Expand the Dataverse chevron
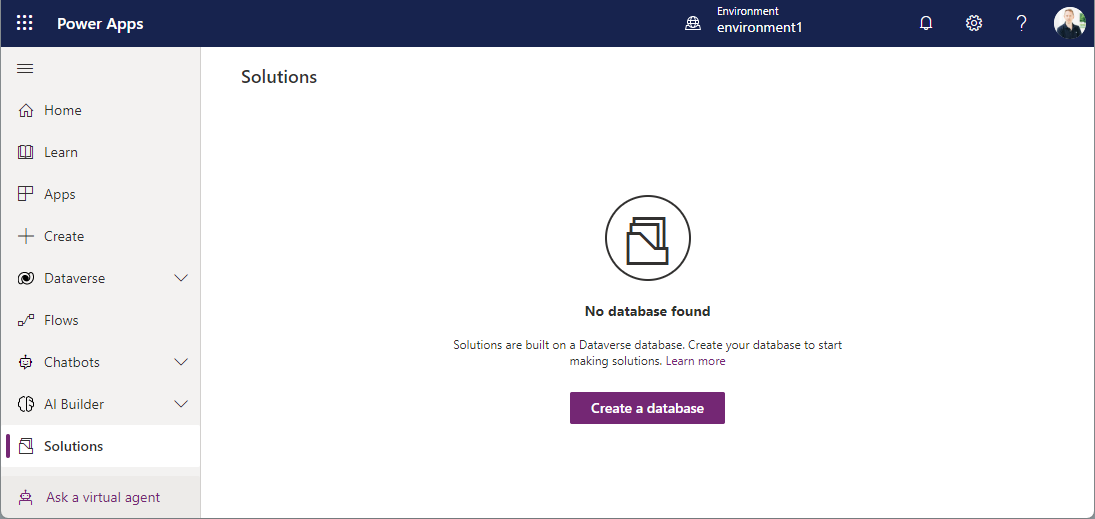 [x=181, y=278]
